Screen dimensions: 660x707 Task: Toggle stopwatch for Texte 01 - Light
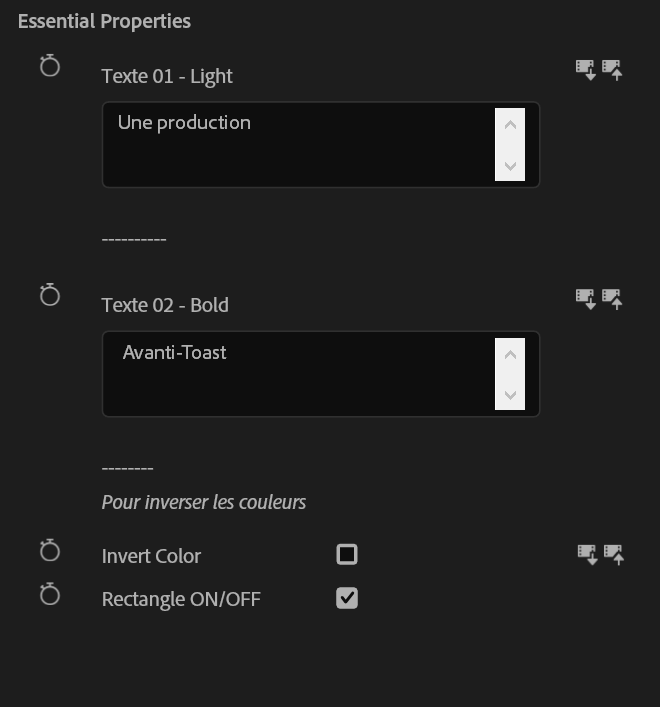click(50, 67)
